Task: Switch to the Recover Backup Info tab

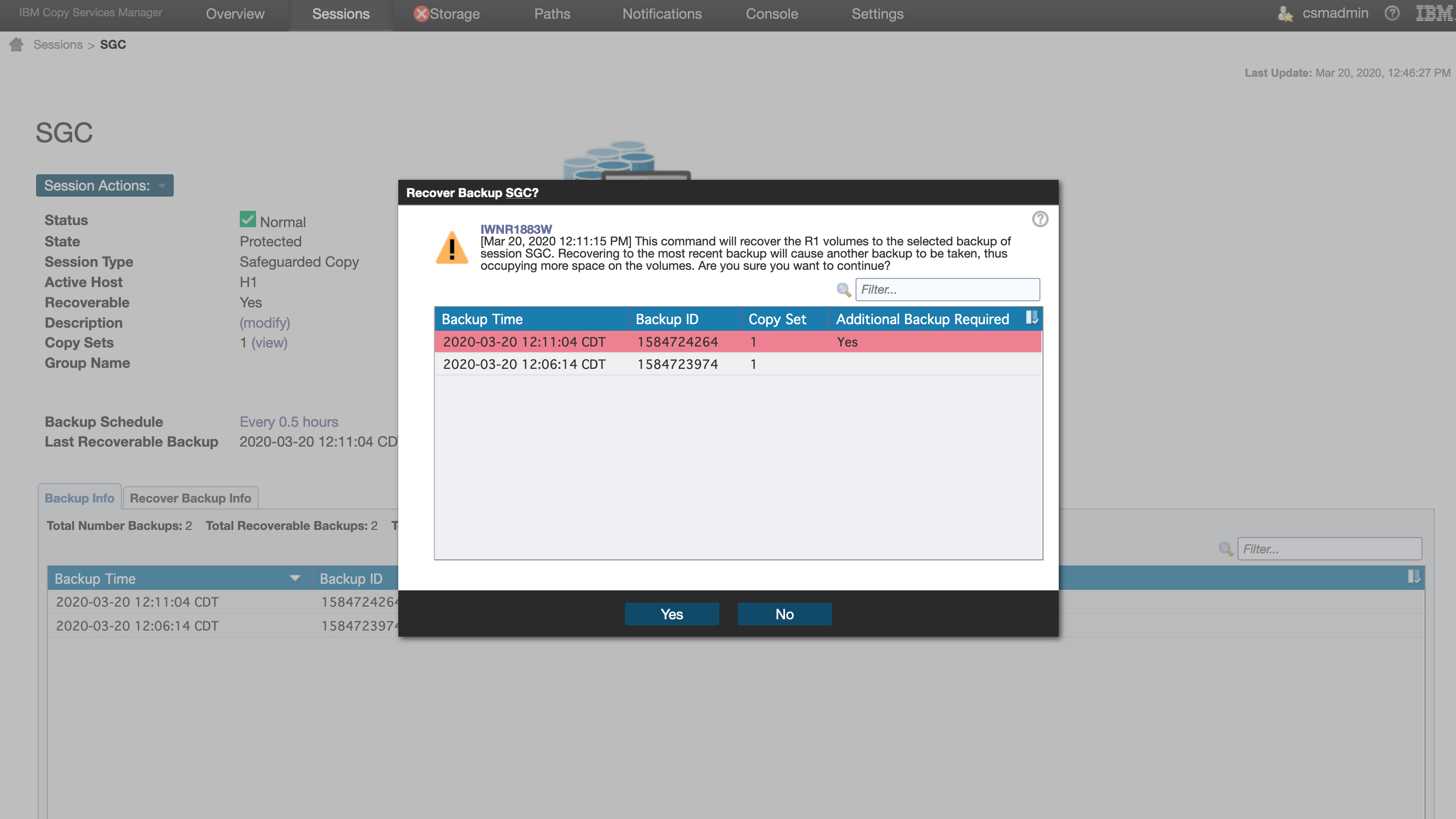Action: pyautogui.click(x=191, y=497)
